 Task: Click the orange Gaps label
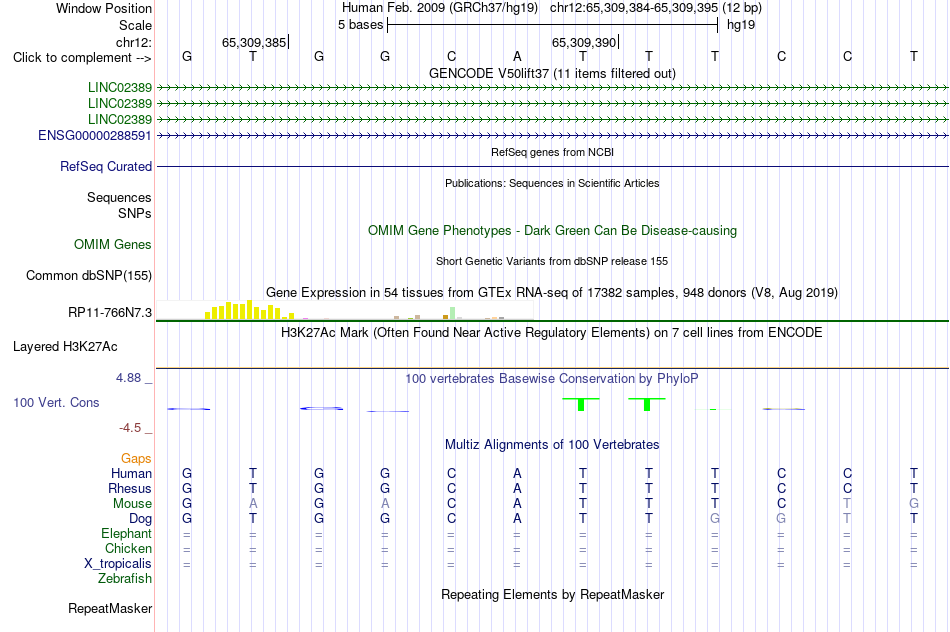point(136,459)
